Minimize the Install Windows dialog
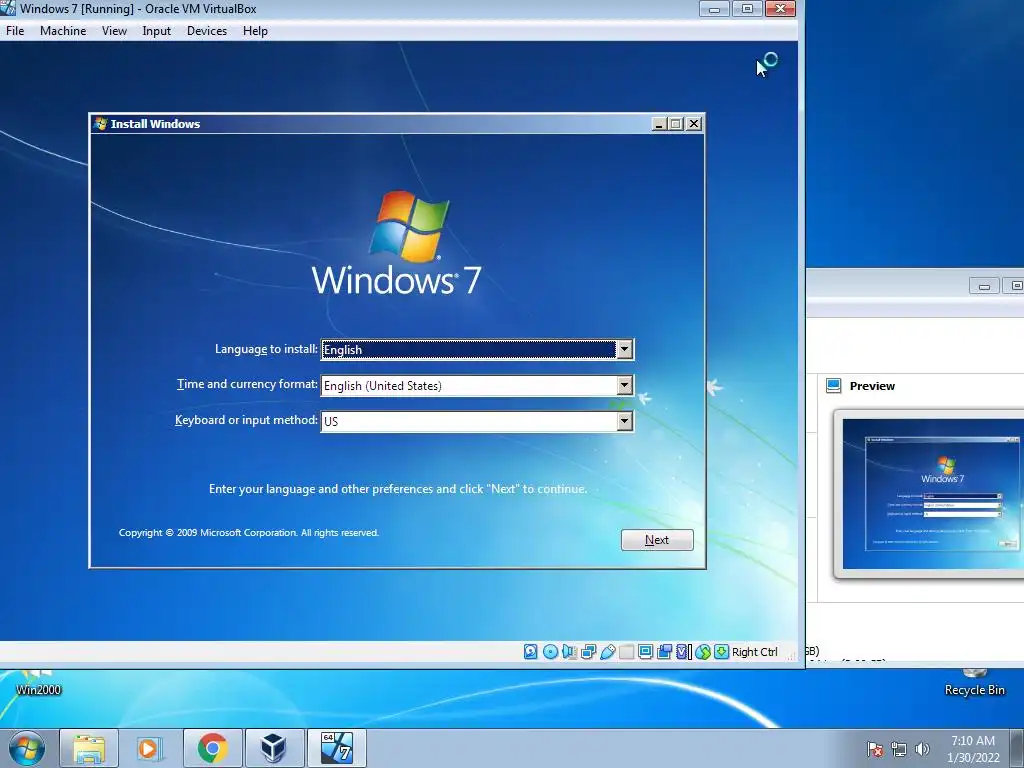Viewport: 1024px width, 768px height. (x=659, y=123)
